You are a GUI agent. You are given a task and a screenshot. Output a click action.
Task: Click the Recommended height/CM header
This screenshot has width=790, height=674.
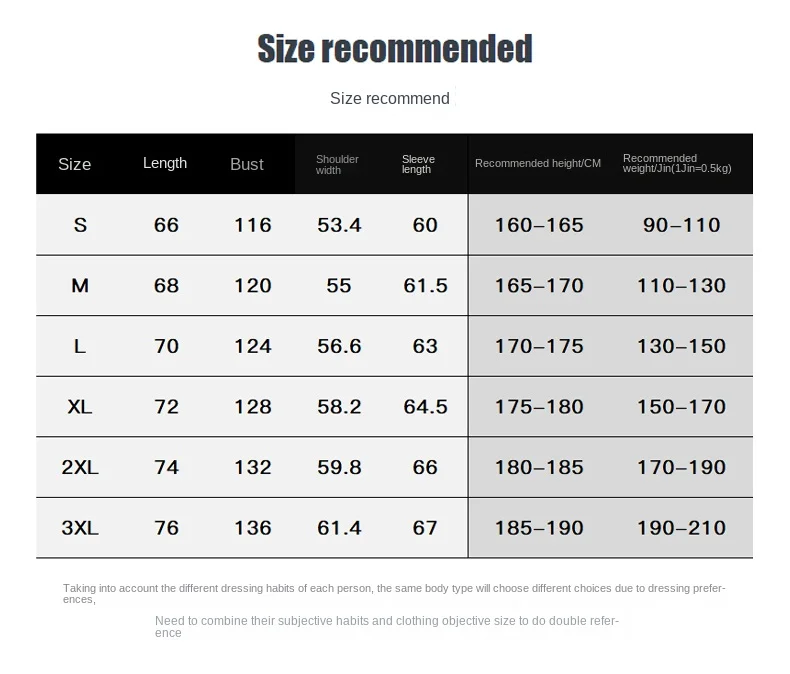[x=538, y=163]
